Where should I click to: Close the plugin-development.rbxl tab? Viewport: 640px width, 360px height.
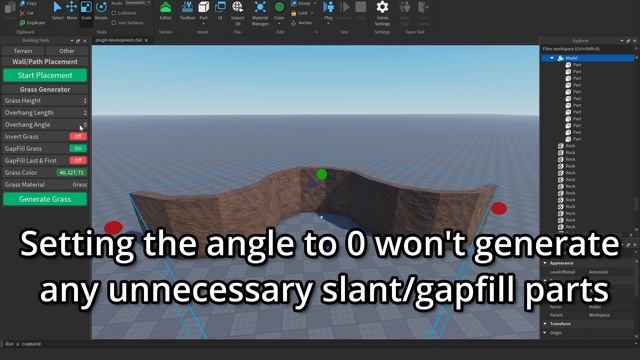pyautogui.click(x=147, y=40)
